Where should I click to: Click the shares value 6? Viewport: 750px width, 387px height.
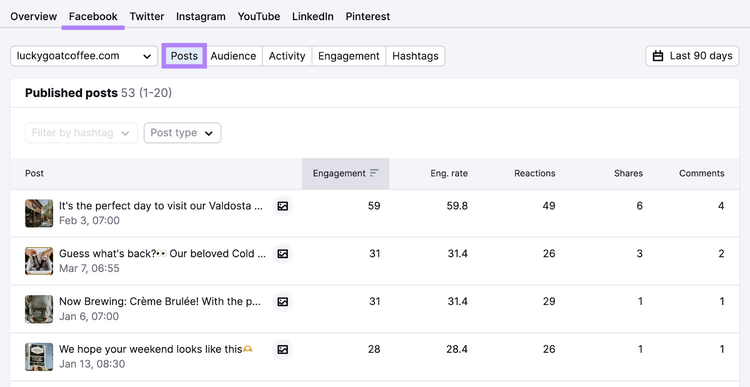(x=640, y=206)
